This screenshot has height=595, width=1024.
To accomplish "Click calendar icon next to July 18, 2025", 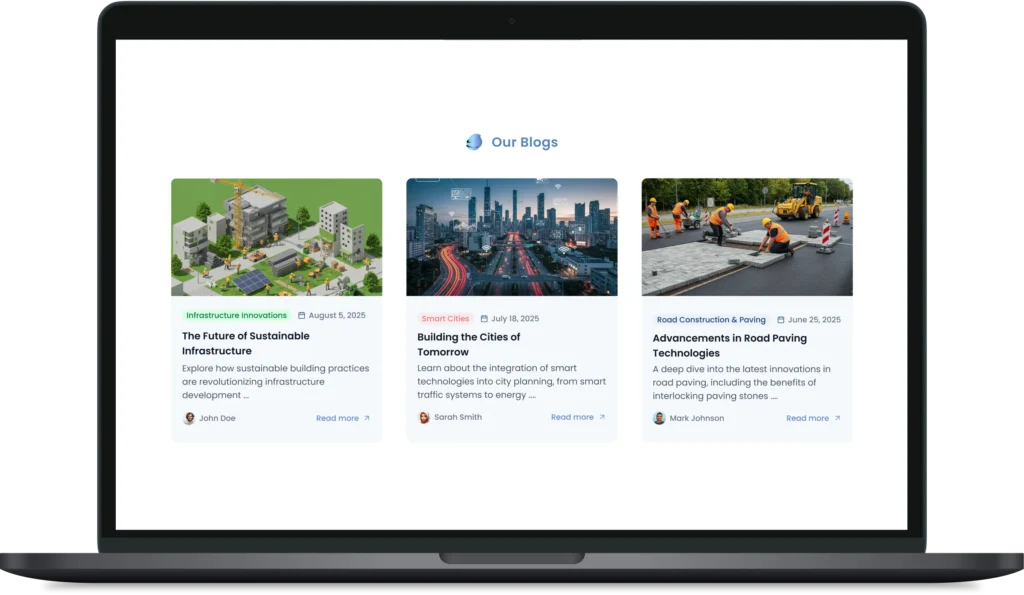I will pyautogui.click(x=484, y=319).
